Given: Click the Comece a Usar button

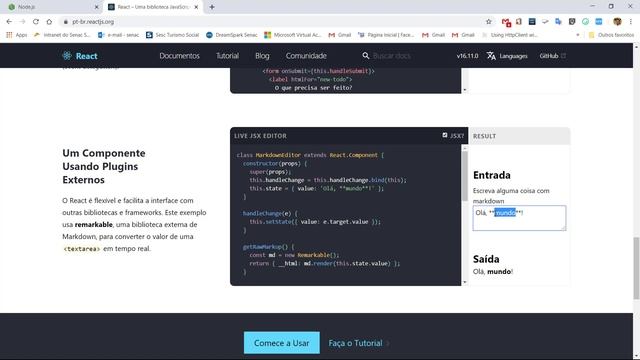Looking at the screenshot, I should pyautogui.click(x=282, y=343).
